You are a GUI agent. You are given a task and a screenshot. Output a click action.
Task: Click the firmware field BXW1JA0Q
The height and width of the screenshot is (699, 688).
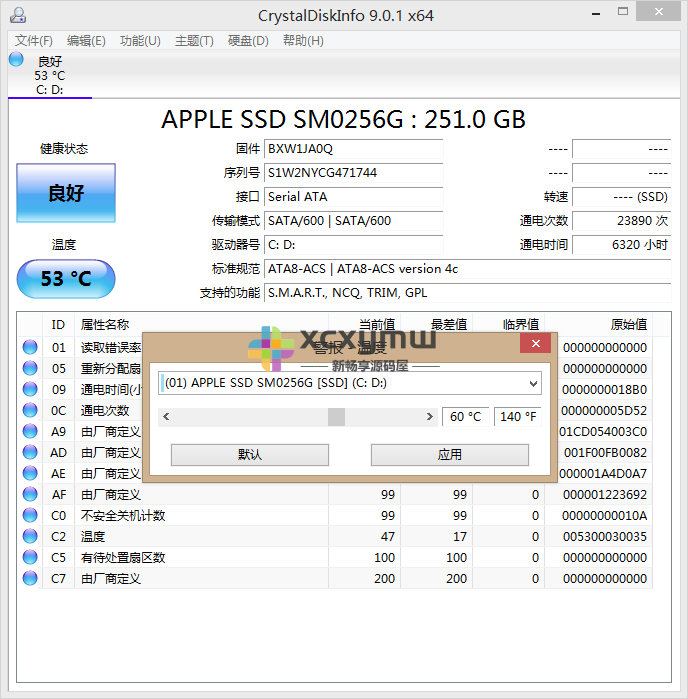[x=354, y=149]
